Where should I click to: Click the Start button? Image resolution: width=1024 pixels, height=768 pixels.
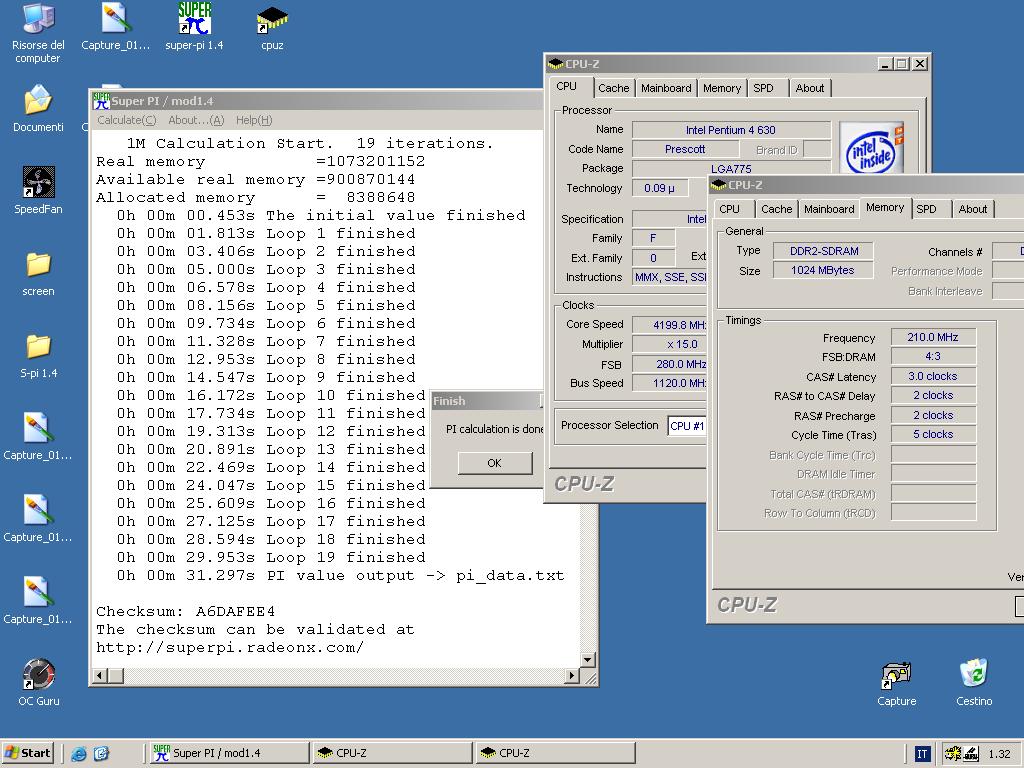[28, 753]
